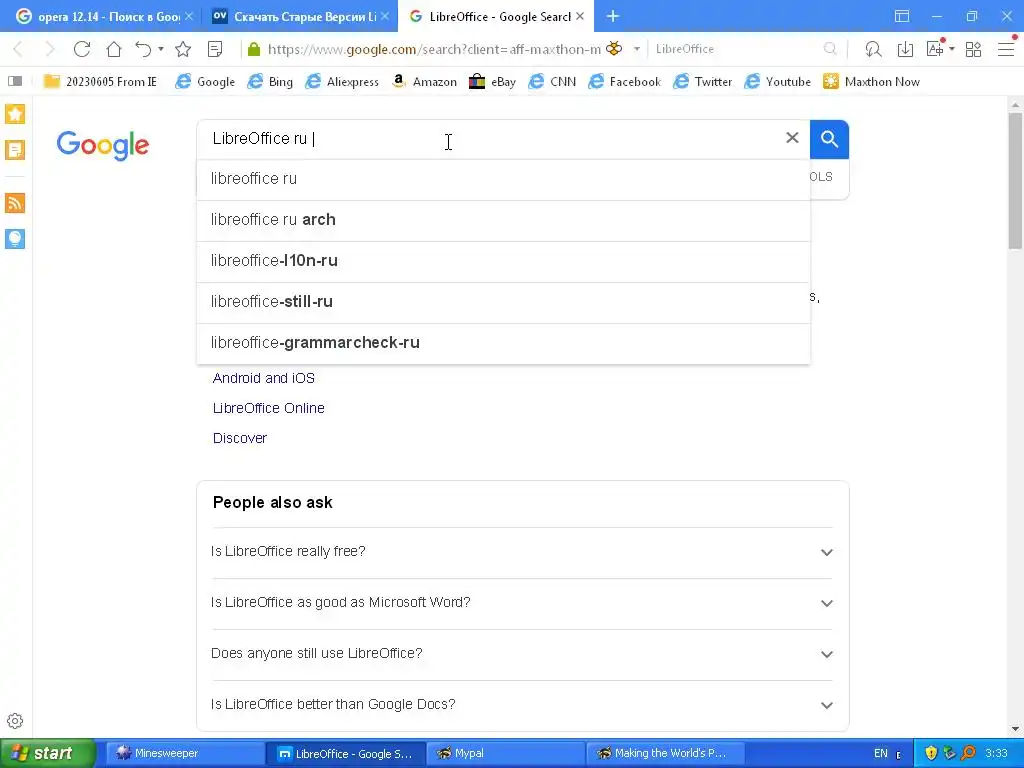Close the 'Скачать Старые Версии' tab
The height and width of the screenshot is (768, 1024).
point(385,16)
